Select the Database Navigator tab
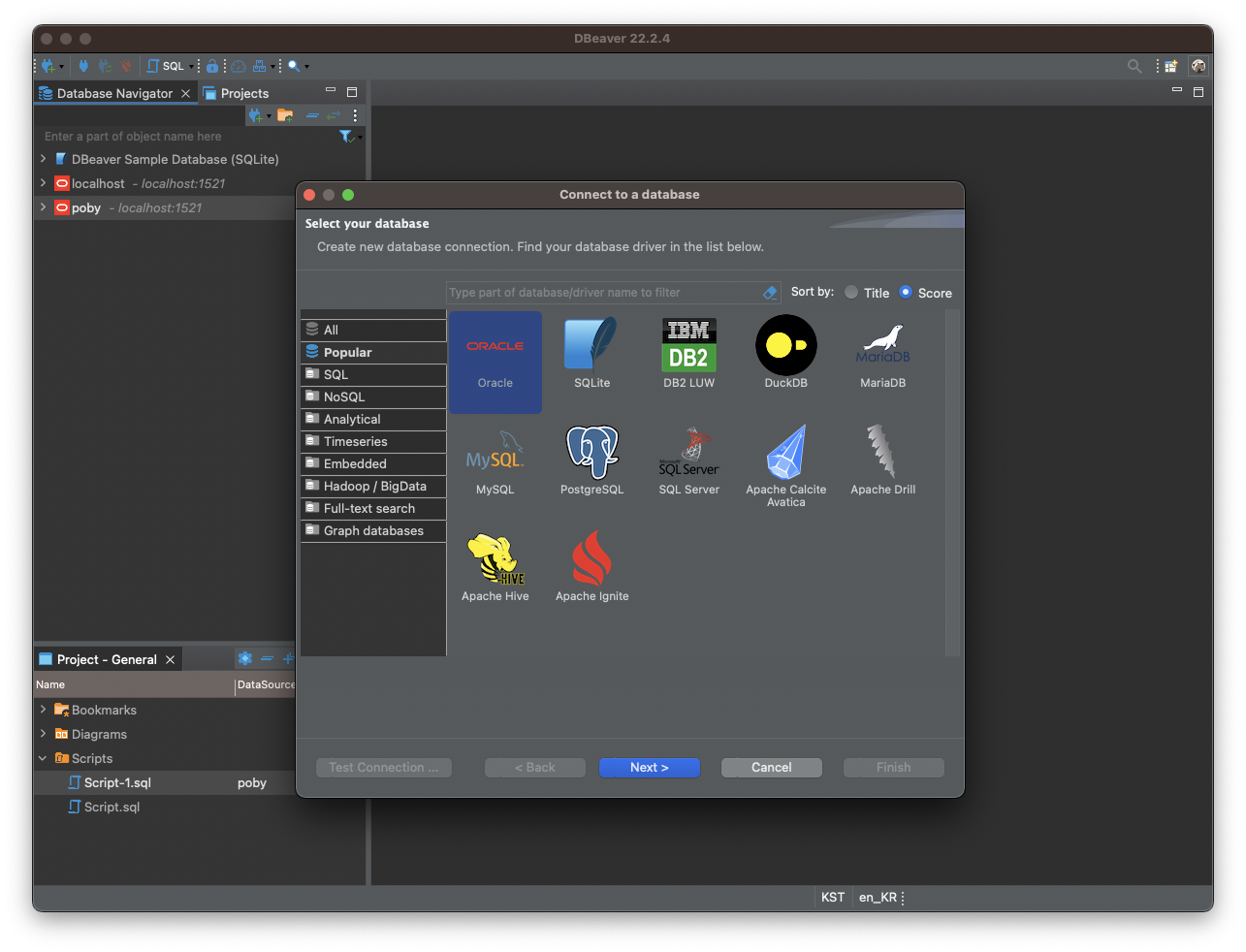This screenshot has height=952, width=1246. (114, 93)
